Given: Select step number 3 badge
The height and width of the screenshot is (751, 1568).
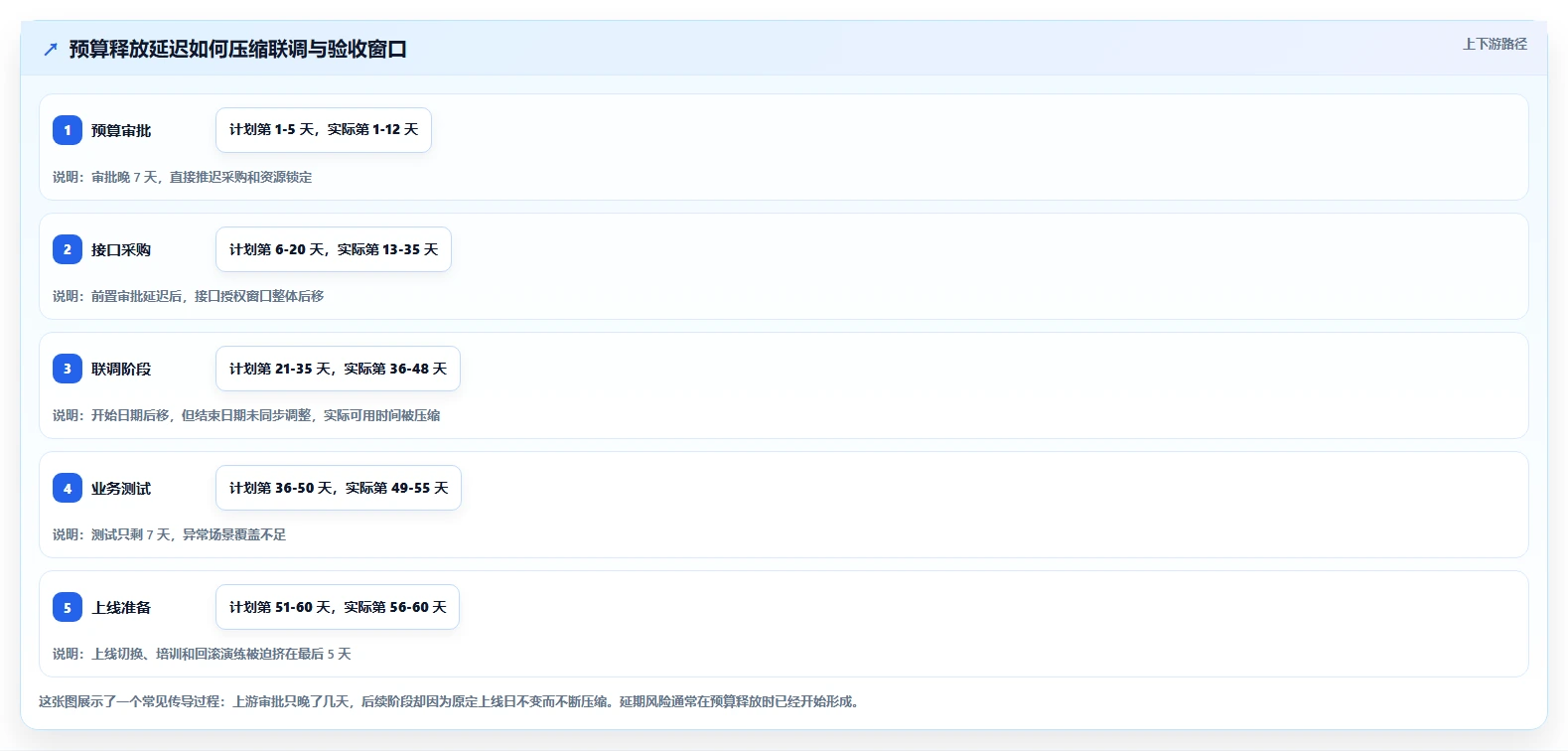Looking at the screenshot, I should pos(68,369).
